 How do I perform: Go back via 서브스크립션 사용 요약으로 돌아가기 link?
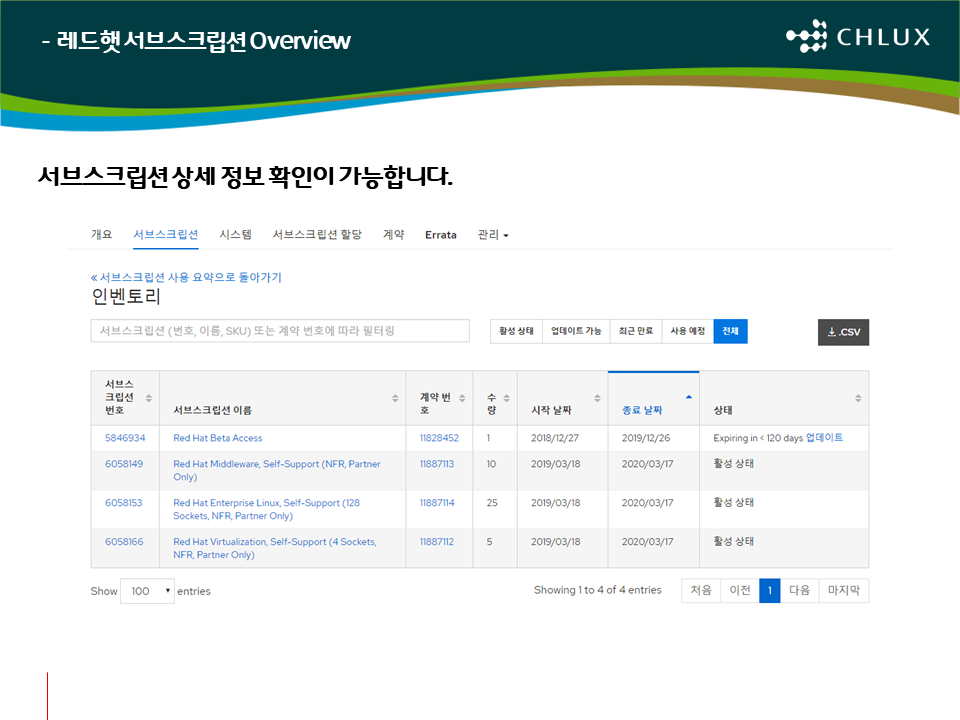point(186,277)
